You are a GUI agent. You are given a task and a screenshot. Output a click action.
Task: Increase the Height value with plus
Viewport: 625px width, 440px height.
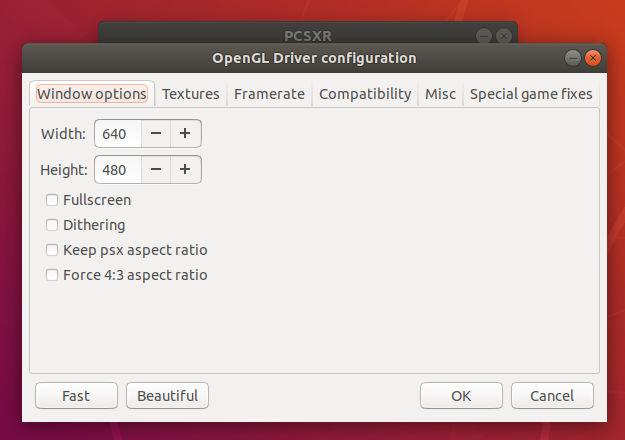point(185,169)
